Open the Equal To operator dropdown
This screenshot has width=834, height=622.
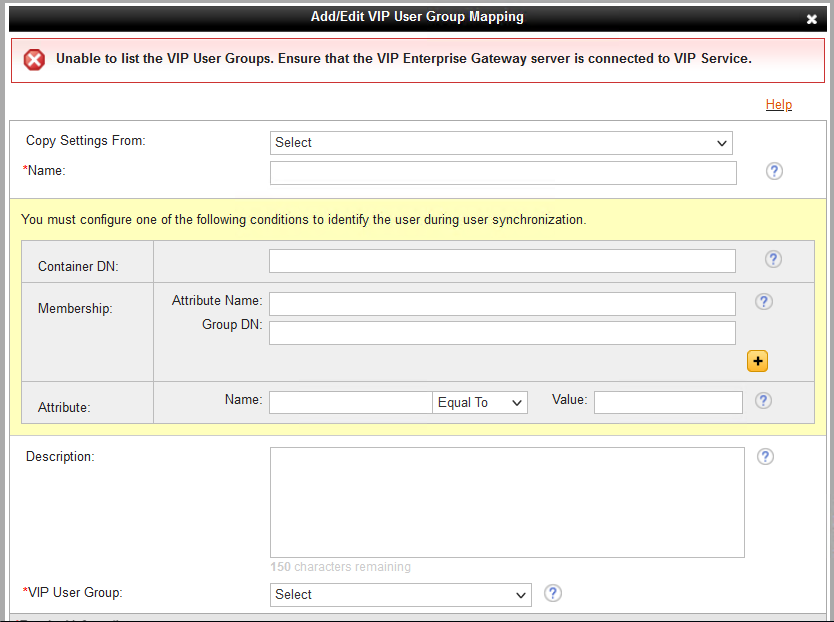(x=480, y=402)
